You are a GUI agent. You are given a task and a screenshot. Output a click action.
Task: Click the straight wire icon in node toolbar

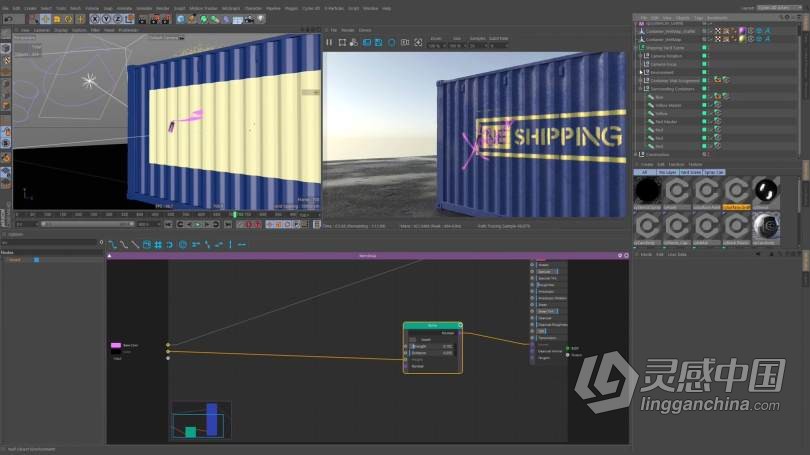point(135,244)
